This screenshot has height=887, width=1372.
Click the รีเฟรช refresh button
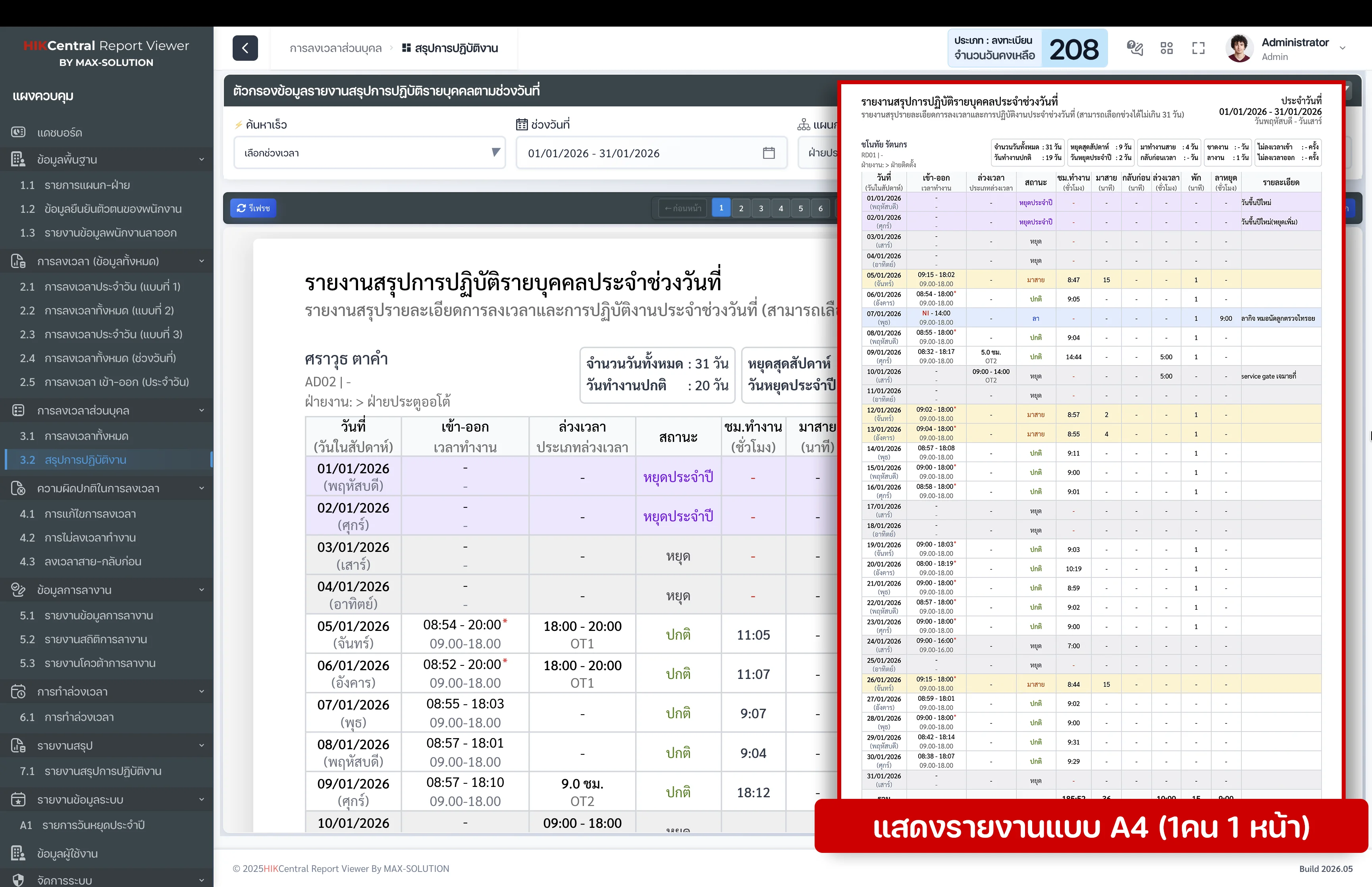point(253,208)
